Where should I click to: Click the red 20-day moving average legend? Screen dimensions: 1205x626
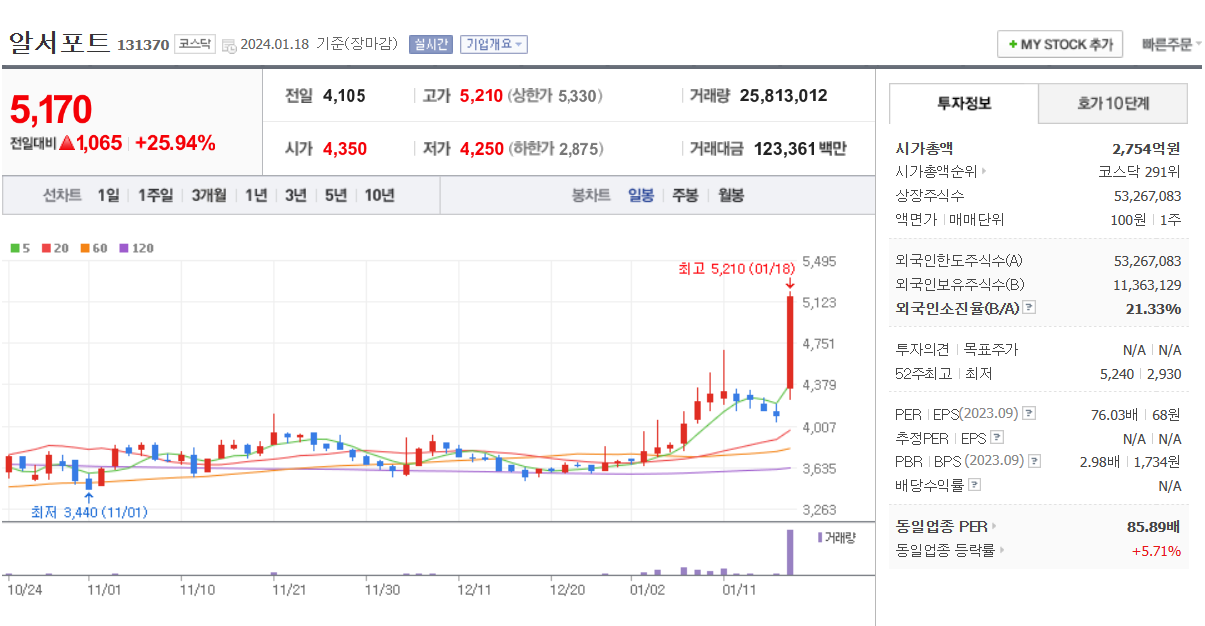click(55, 248)
